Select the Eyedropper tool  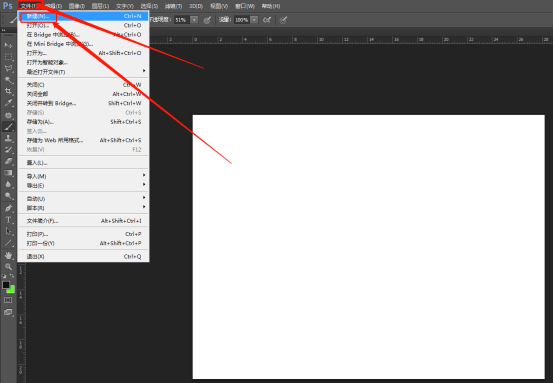pyautogui.click(x=8, y=103)
